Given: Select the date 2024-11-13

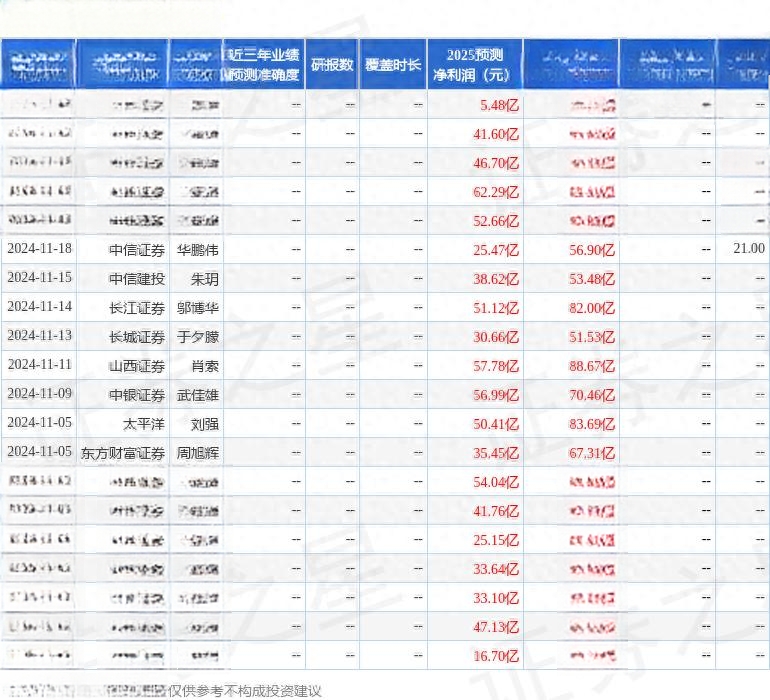Looking at the screenshot, I should 39,336.
